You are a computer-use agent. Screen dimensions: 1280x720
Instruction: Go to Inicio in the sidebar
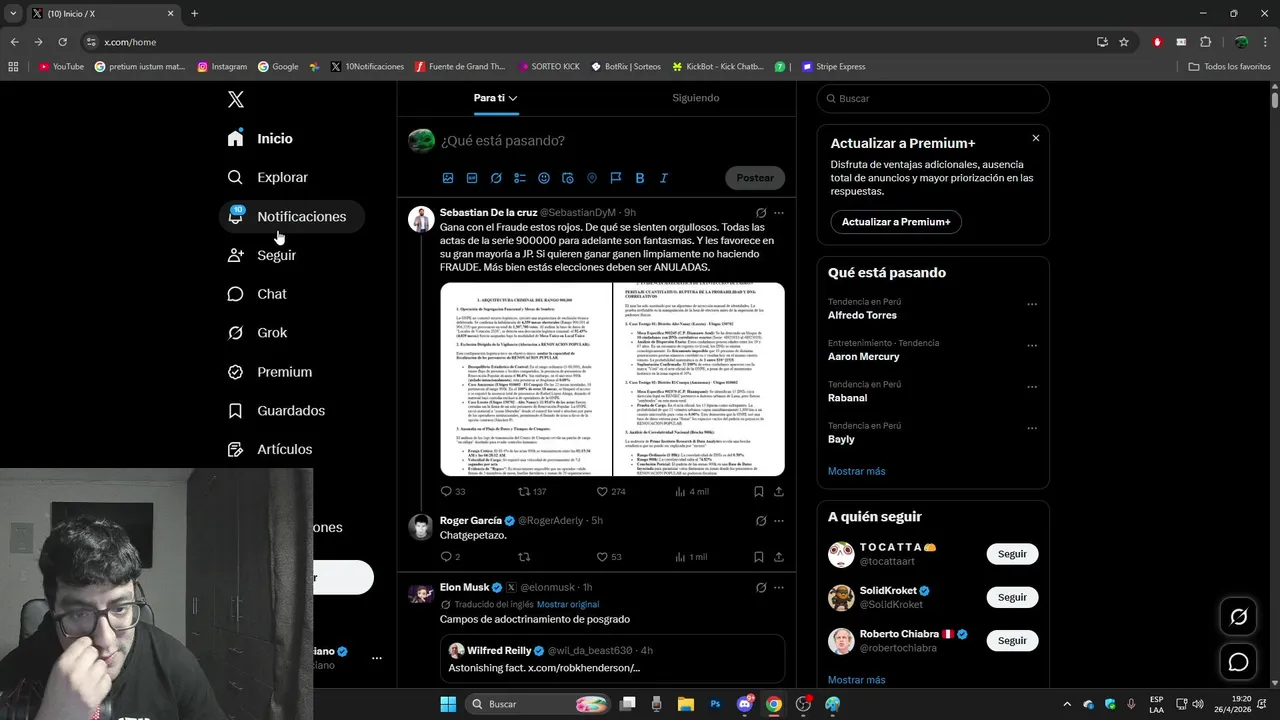point(261,139)
